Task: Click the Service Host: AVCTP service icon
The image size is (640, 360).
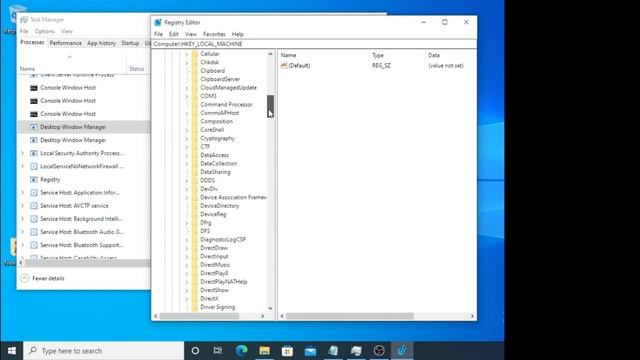Action: coord(34,206)
